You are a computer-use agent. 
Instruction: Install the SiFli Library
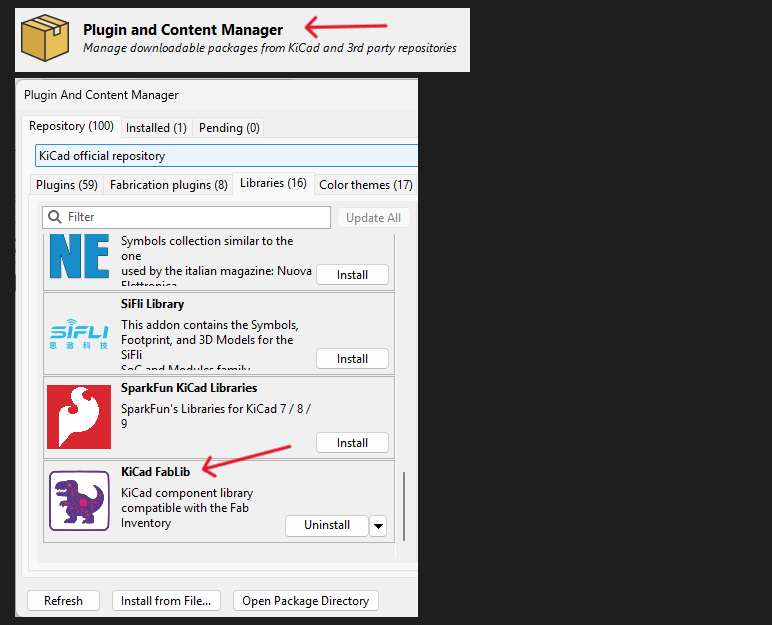[353, 359]
